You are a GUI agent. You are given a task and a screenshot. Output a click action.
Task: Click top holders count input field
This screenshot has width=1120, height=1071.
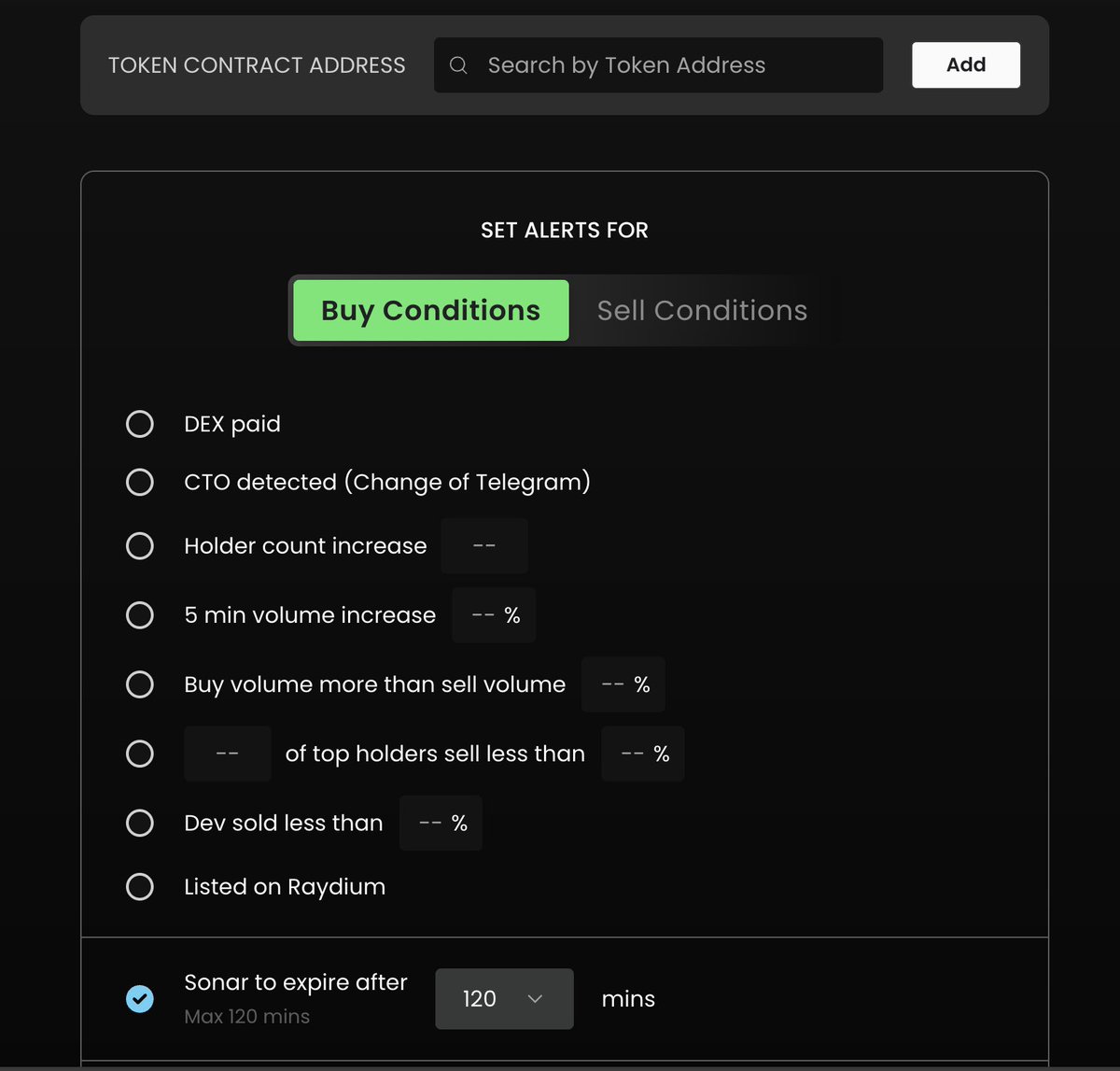tap(228, 754)
